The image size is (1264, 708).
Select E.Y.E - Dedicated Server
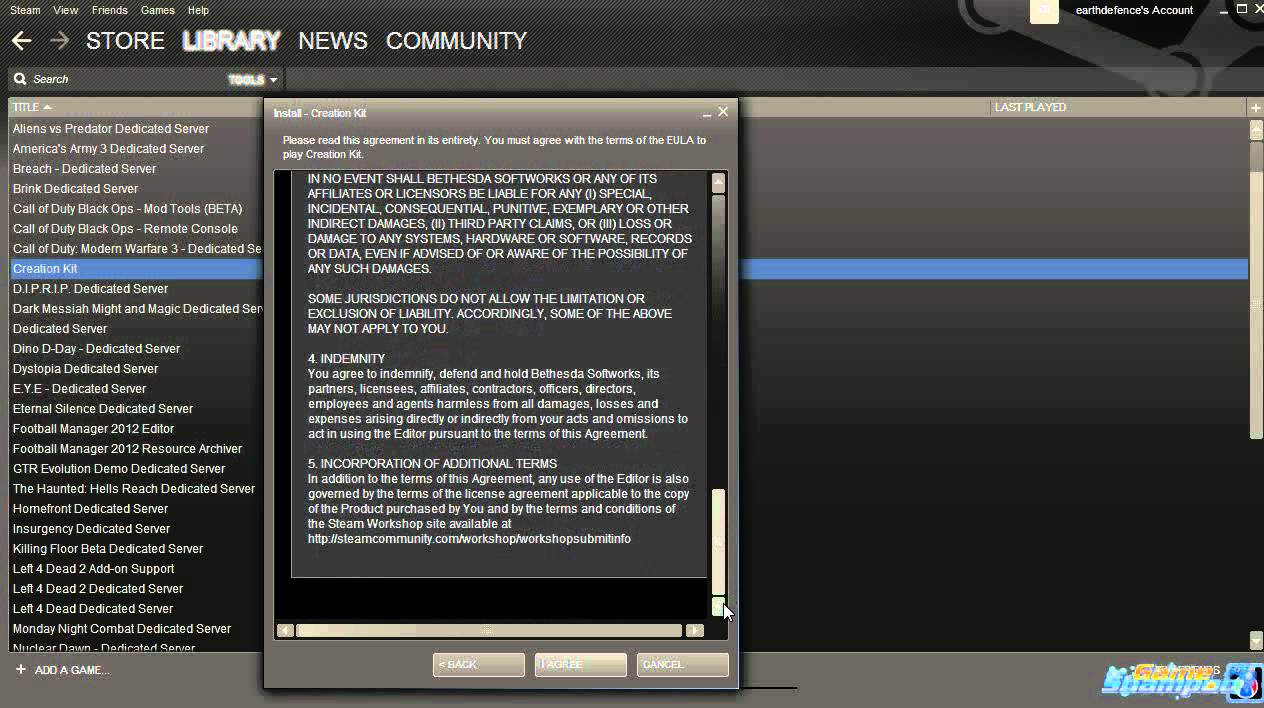click(x=79, y=388)
